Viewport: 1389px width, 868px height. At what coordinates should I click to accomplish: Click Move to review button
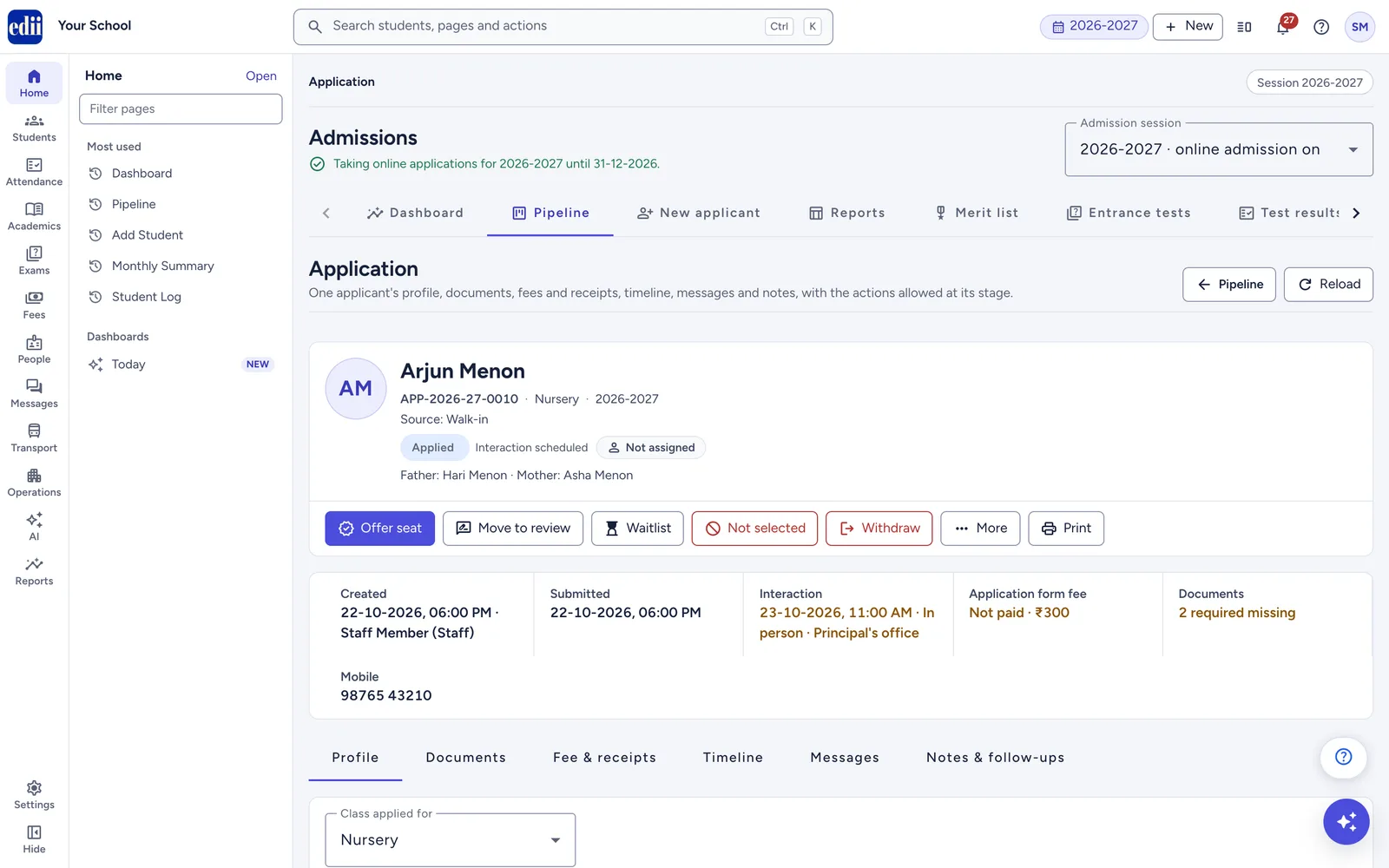513,528
